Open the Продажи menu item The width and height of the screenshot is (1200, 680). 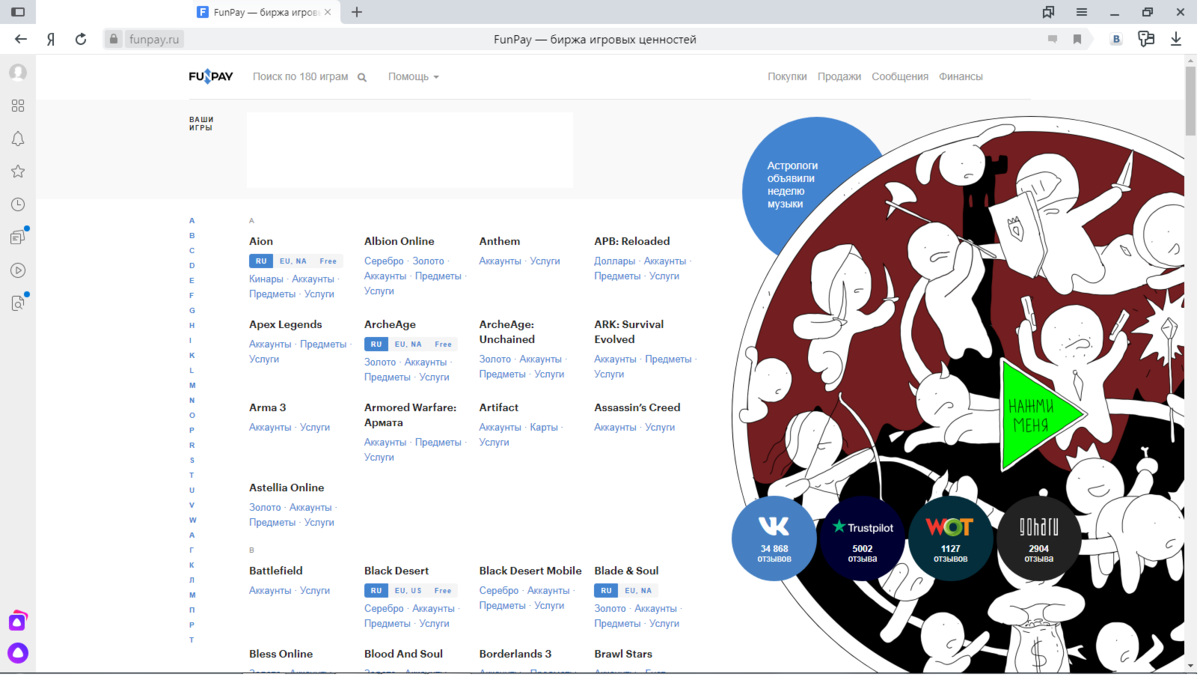[x=839, y=77]
